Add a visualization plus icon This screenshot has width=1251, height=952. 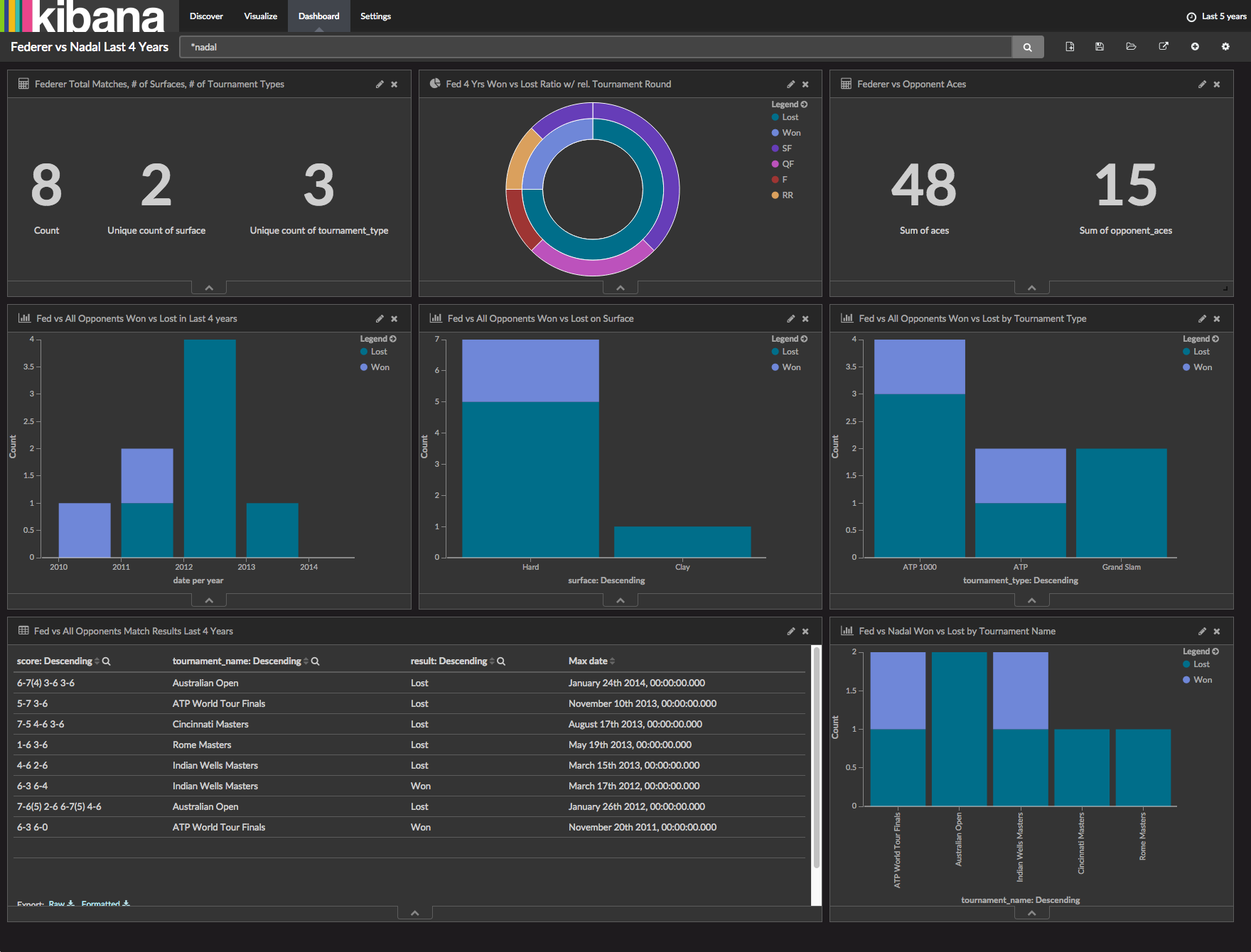(1195, 47)
